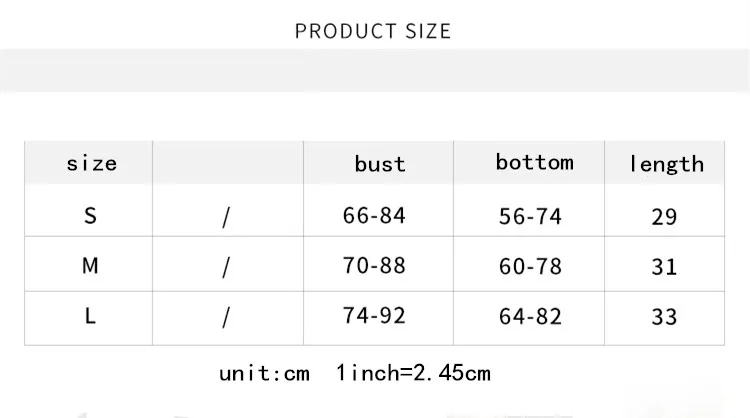Select length value 31
Image resolution: width=750 pixels, height=418 pixels.
[664, 267]
